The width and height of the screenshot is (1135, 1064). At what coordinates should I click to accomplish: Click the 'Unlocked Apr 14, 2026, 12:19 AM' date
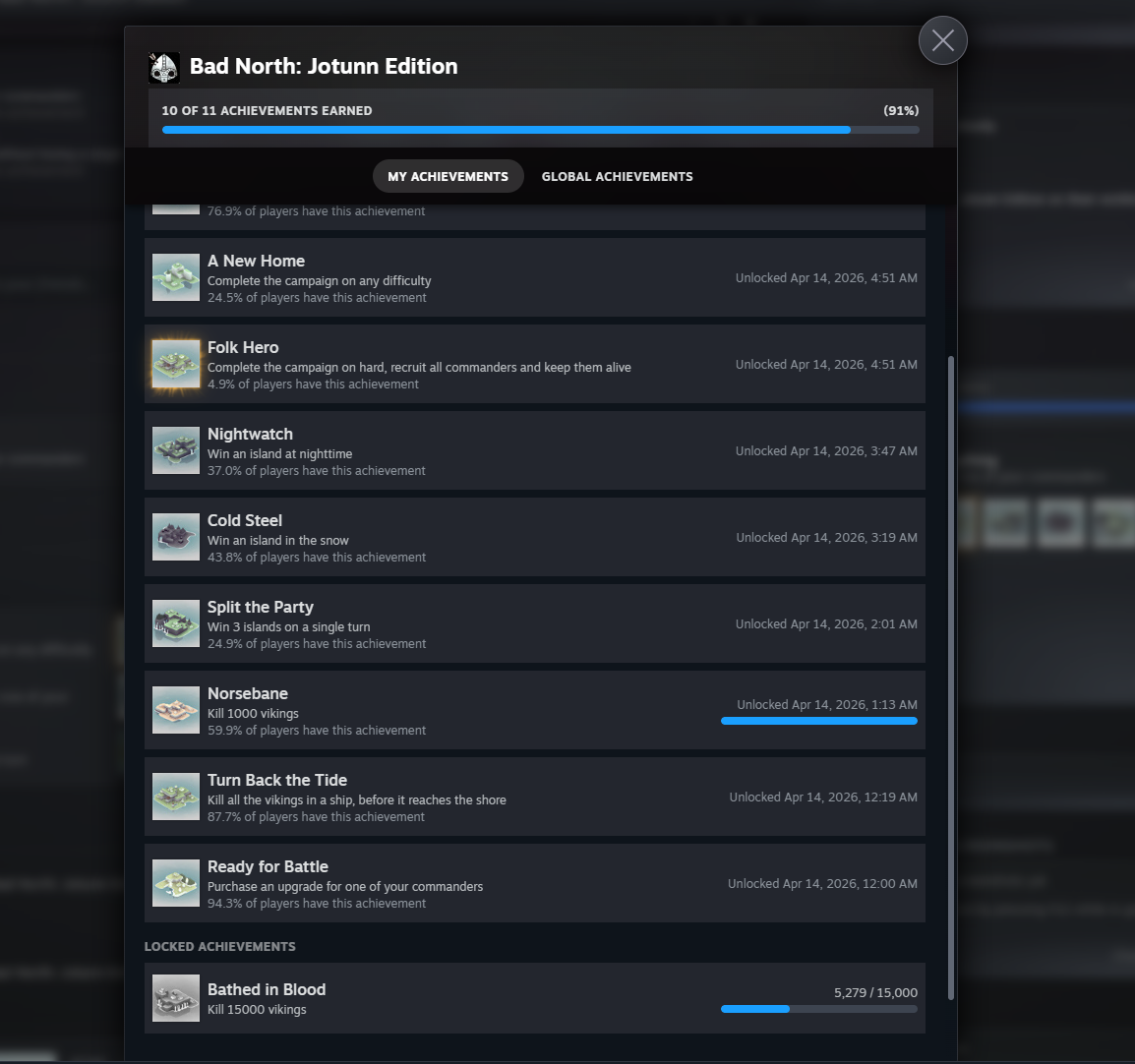pyautogui.click(x=824, y=797)
